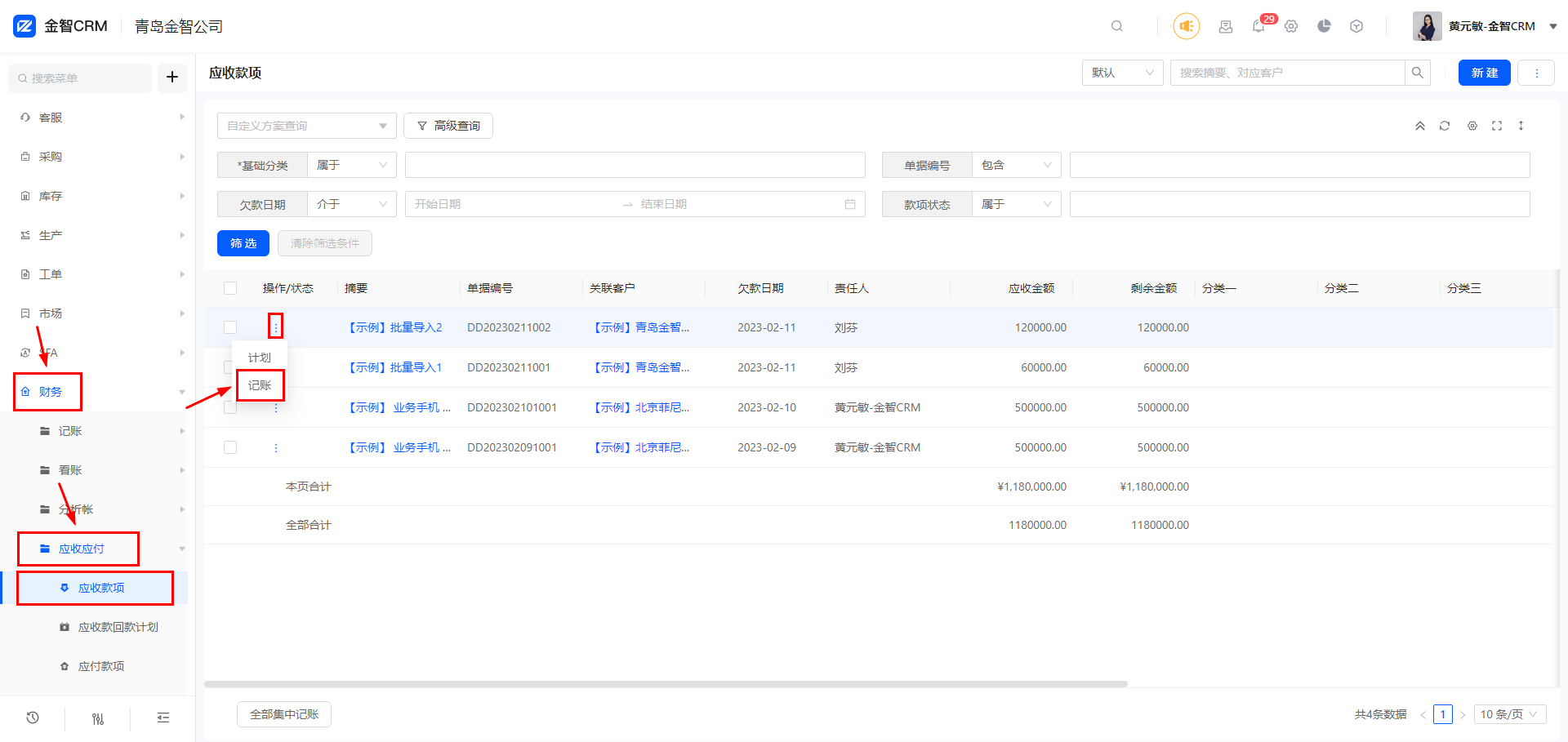The width and height of the screenshot is (1568, 742).
Task: Open the 介于 operator dropdown for 欠款日期
Action: point(352,204)
